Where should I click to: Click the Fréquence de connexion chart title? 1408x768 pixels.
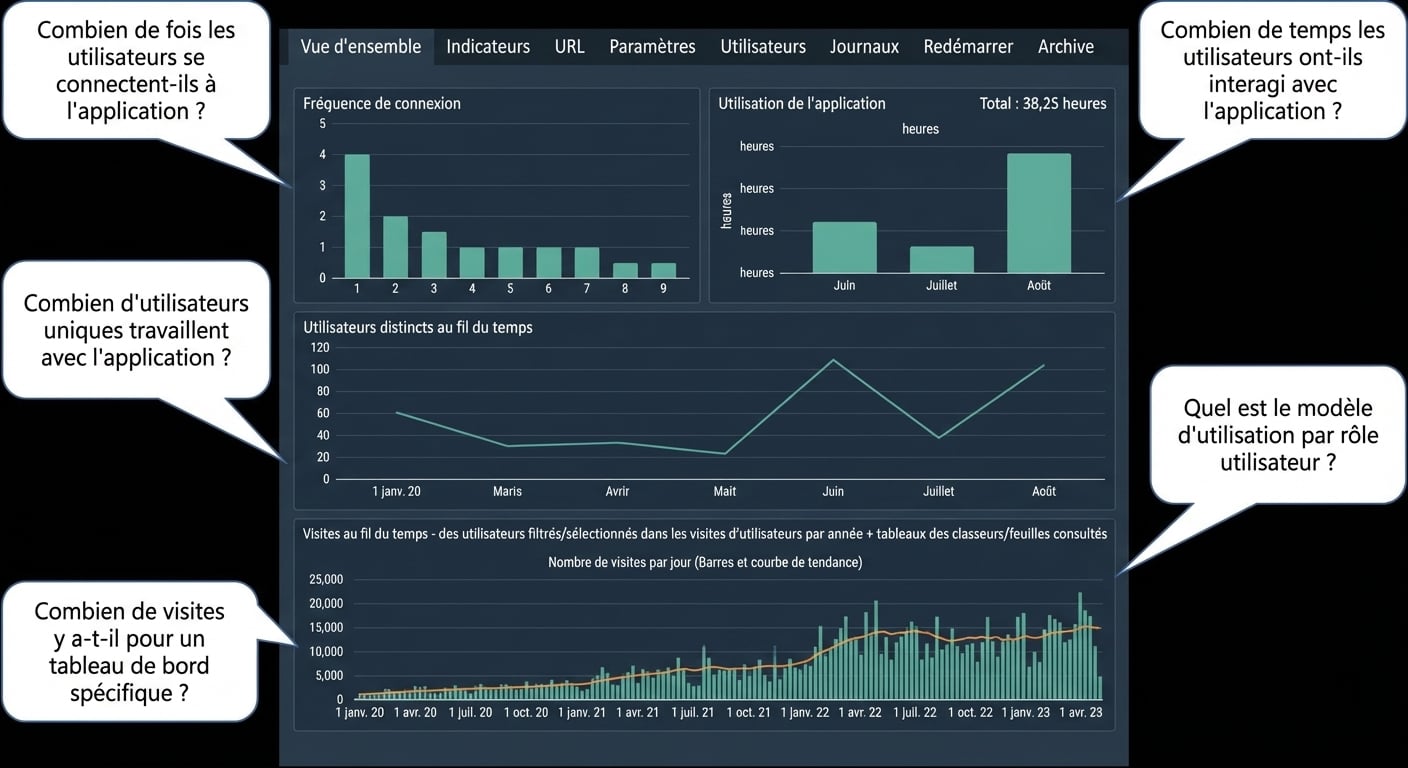pyautogui.click(x=382, y=103)
